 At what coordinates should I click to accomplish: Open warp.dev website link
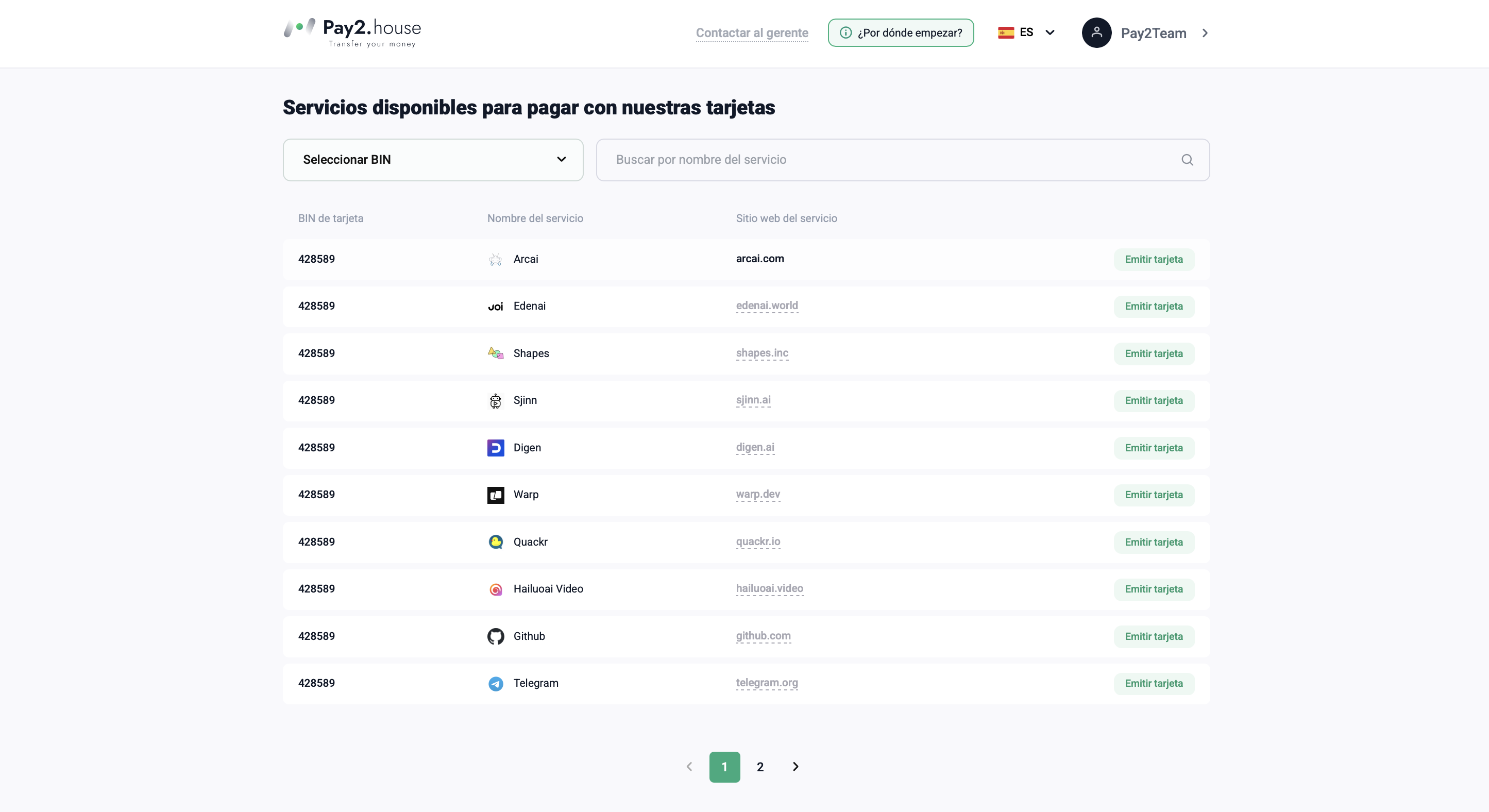point(758,494)
